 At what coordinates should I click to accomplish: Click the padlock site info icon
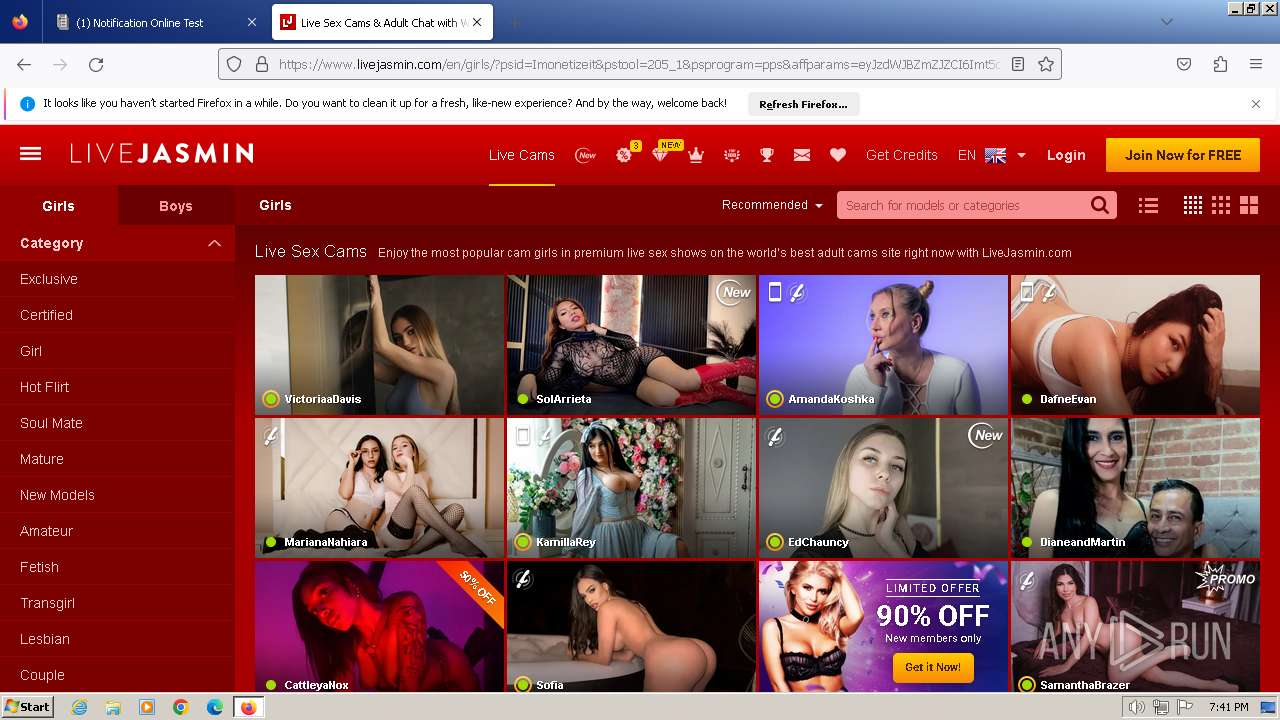[x=262, y=64]
